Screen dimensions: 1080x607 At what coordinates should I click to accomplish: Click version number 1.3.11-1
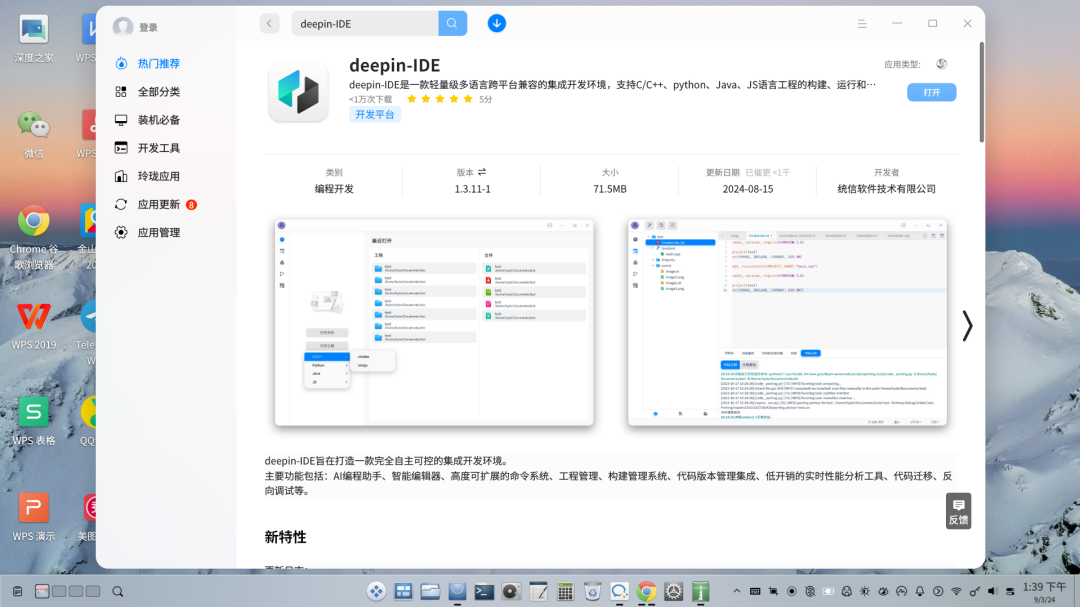(x=472, y=189)
